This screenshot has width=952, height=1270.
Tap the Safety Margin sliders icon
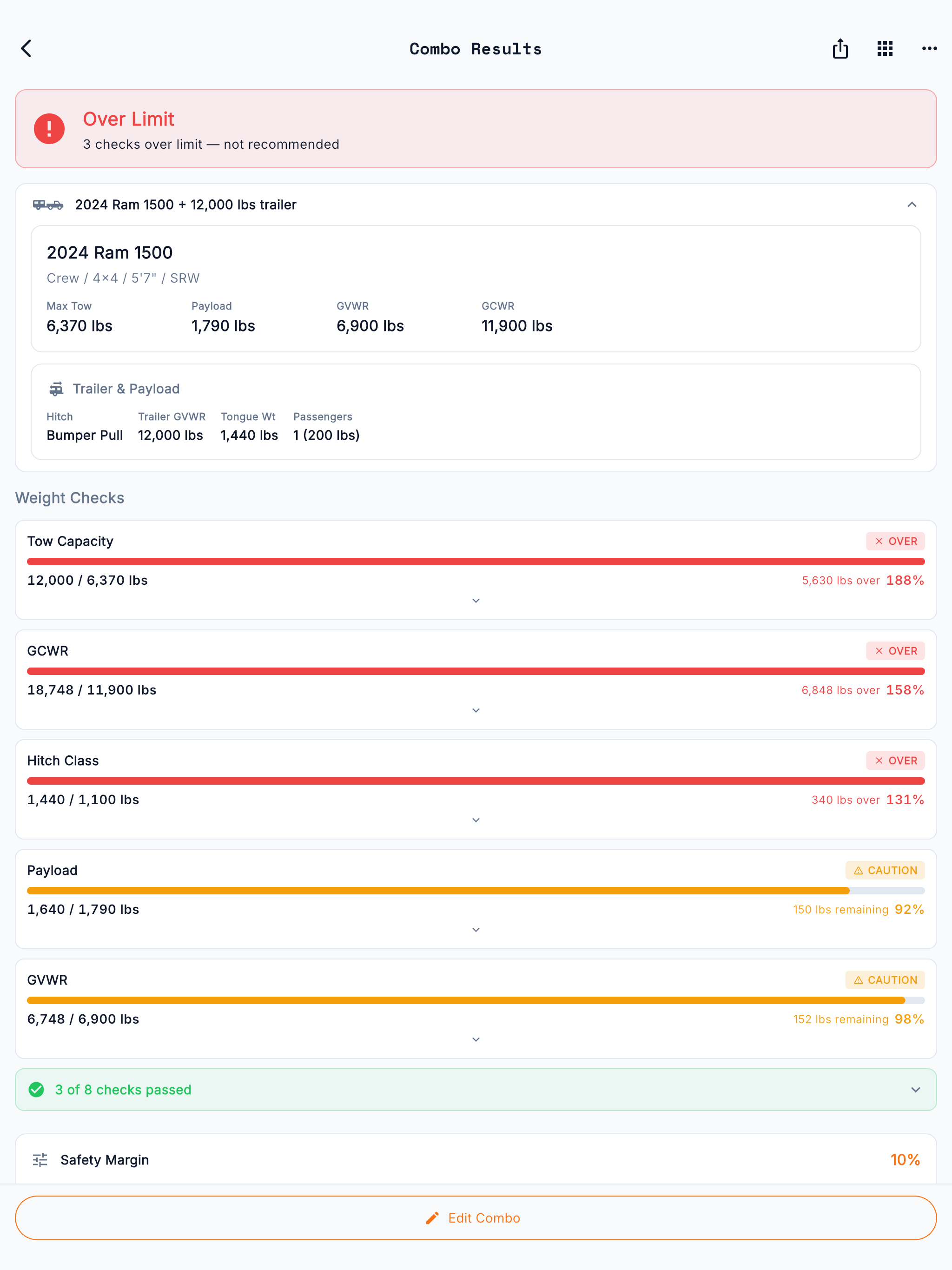pyautogui.click(x=40, y=1160)
